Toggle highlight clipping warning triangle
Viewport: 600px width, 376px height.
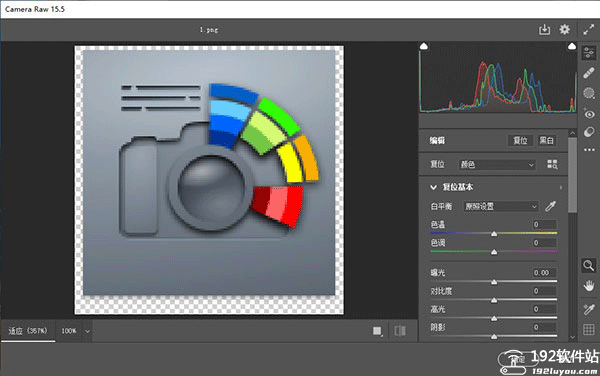tap(572, 46)
